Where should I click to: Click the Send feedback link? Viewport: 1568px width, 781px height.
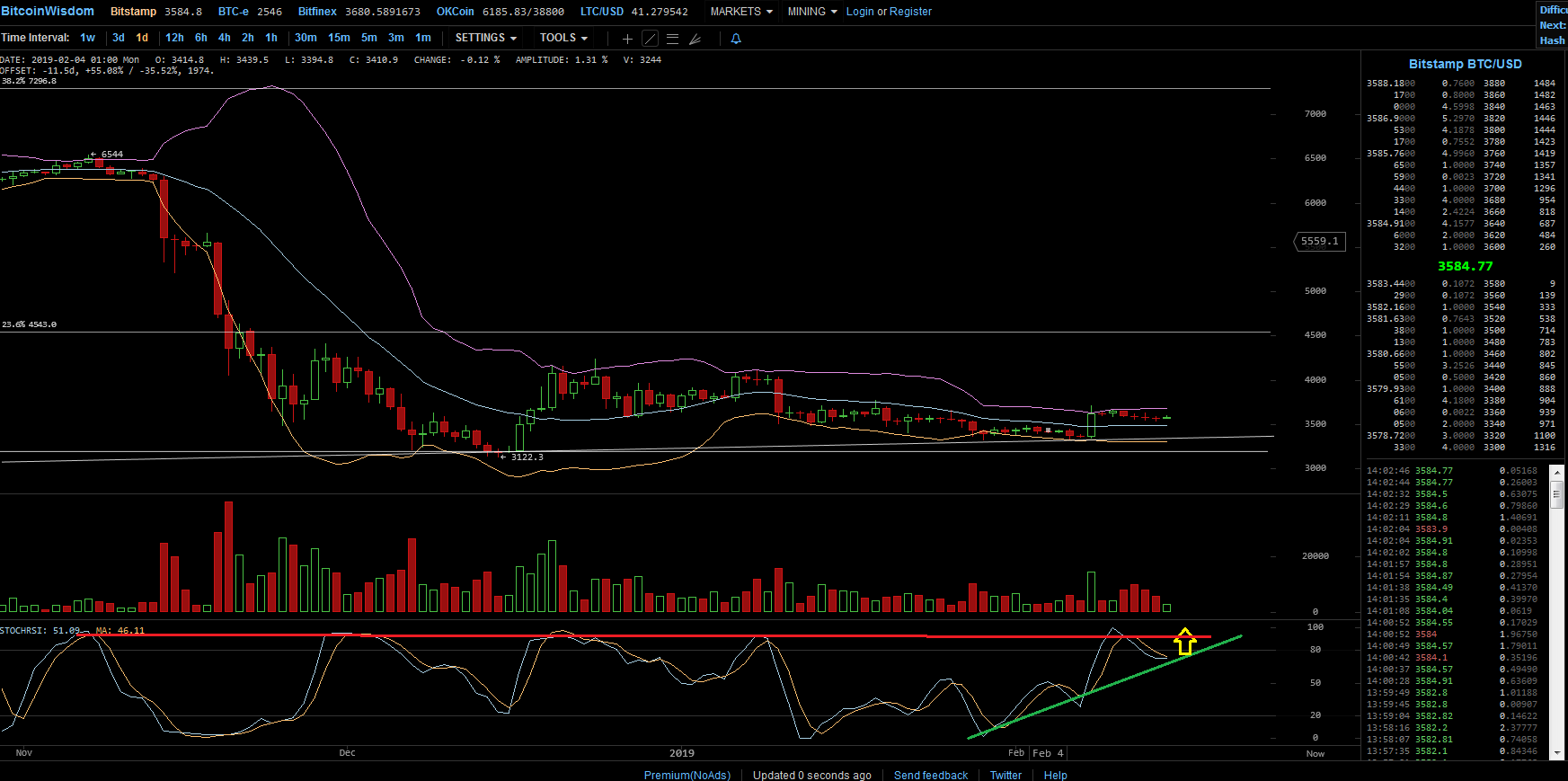pos(931,775)
